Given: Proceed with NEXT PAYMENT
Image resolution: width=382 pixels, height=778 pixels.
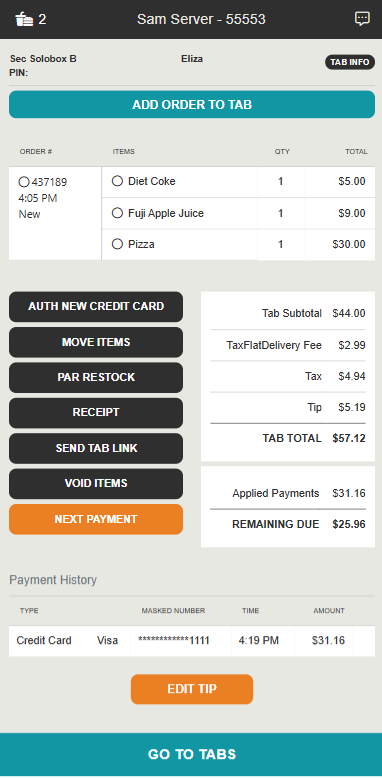Looking at the screenshot, I should click(96, 519).
